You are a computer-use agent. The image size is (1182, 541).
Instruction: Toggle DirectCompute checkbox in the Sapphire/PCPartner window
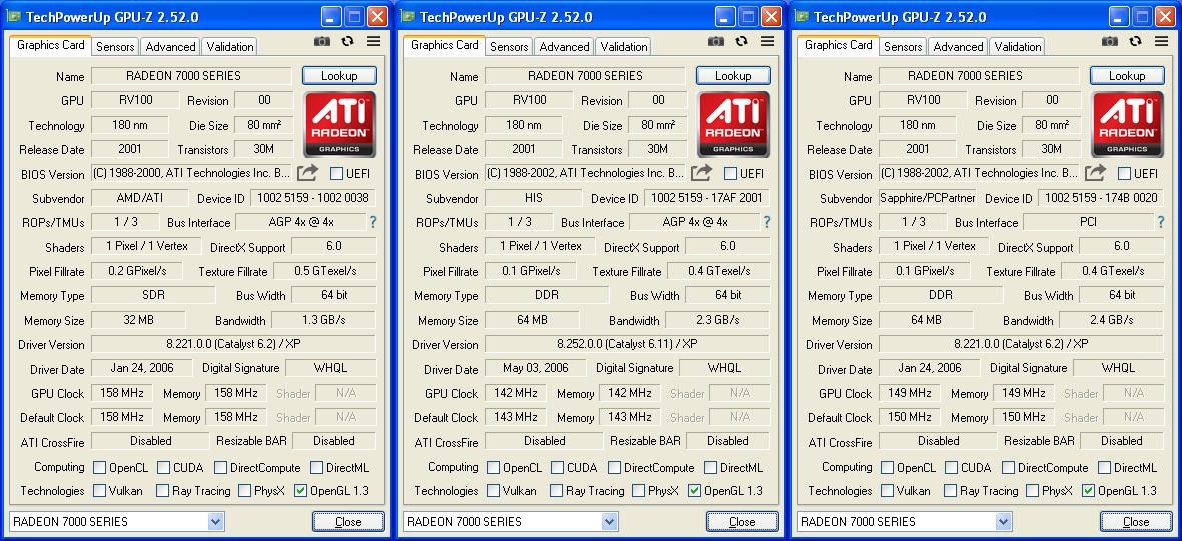(x=1009, y=468)
